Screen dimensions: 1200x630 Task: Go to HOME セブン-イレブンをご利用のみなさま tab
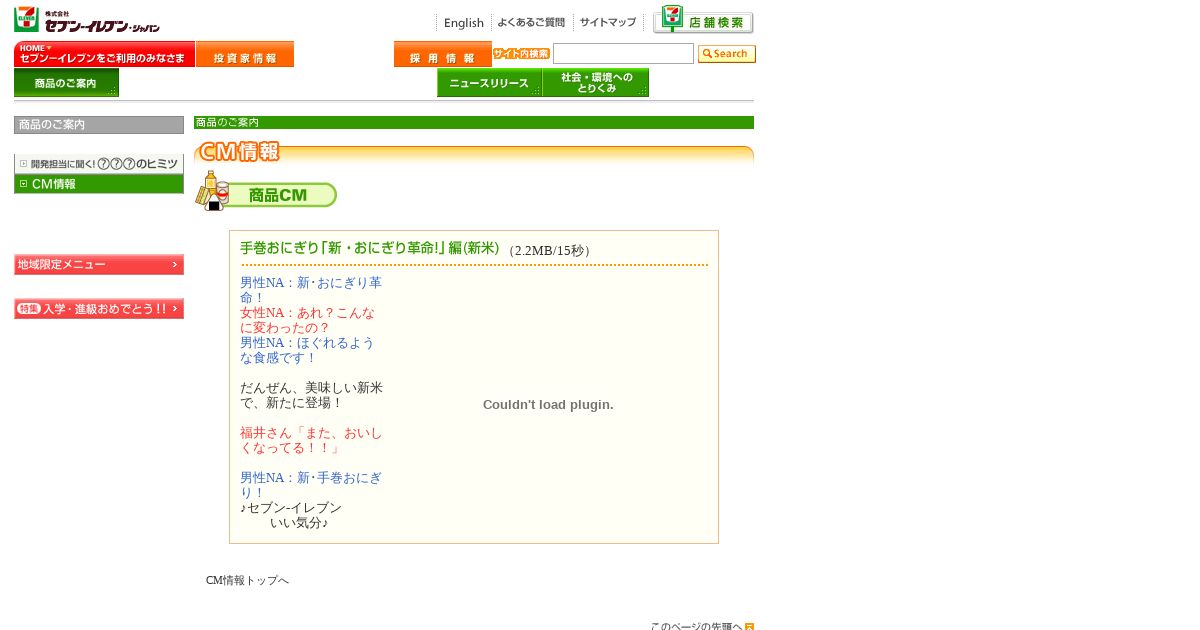coord(104,54)
